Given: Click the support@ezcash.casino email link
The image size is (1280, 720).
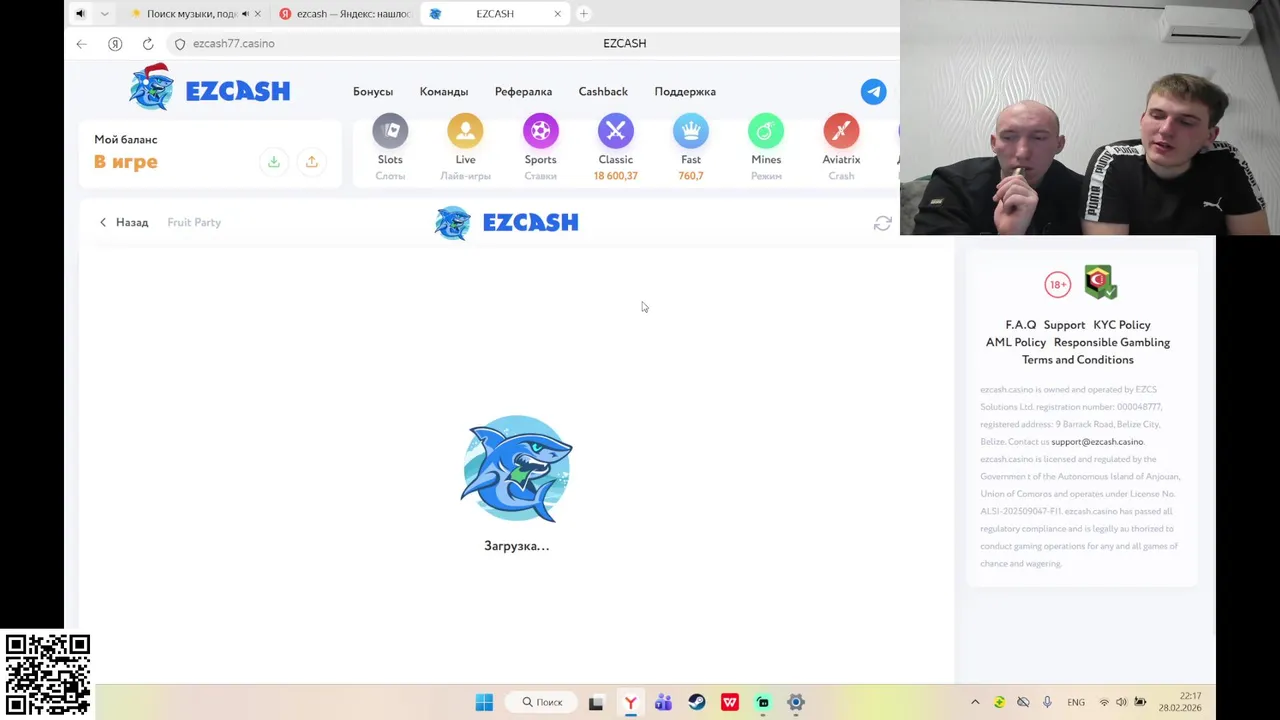Looking at the screenshot, I should pyautogui.click(x=1097, y=442).
